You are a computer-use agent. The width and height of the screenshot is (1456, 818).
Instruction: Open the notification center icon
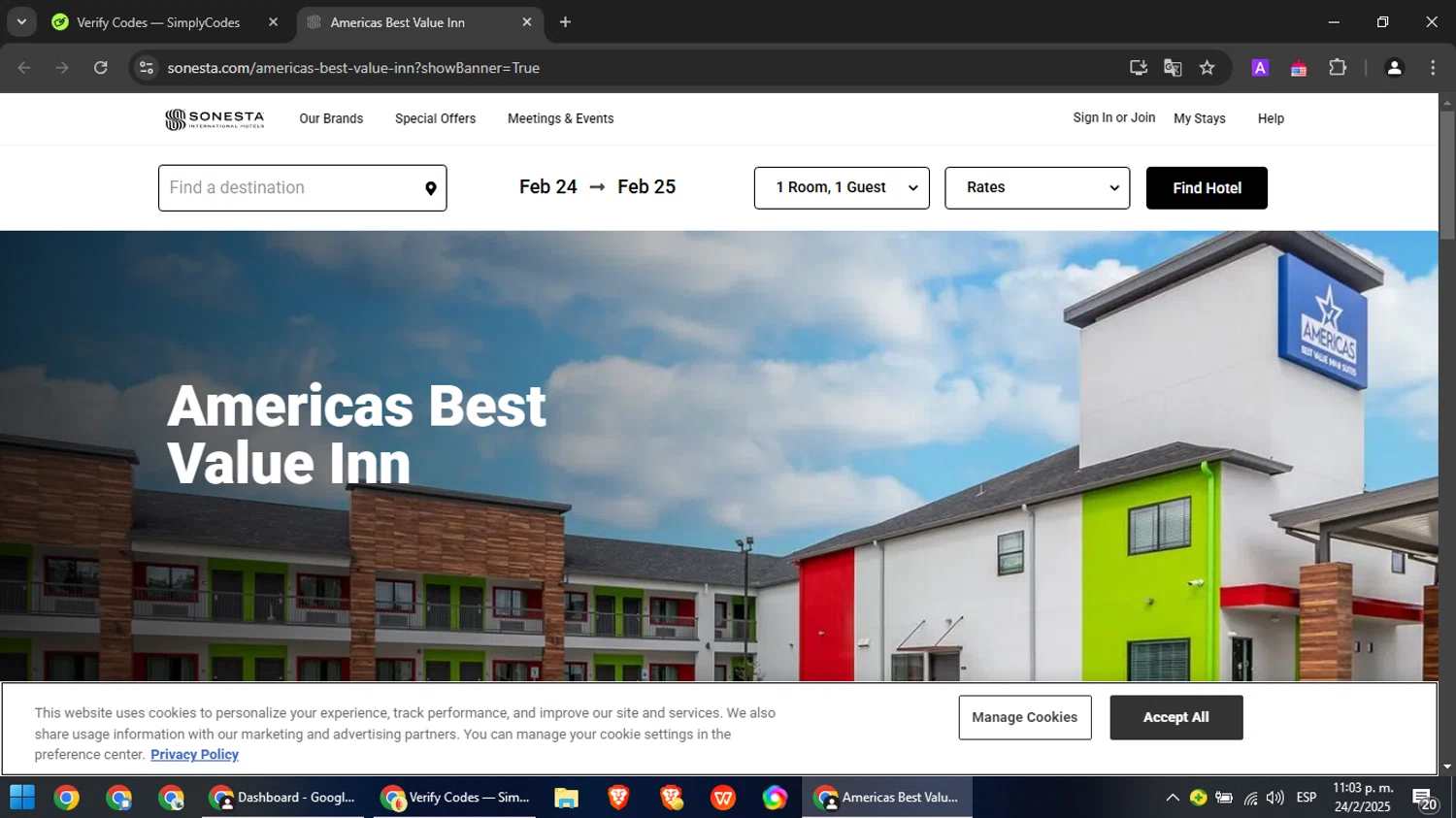(1425, 799)
